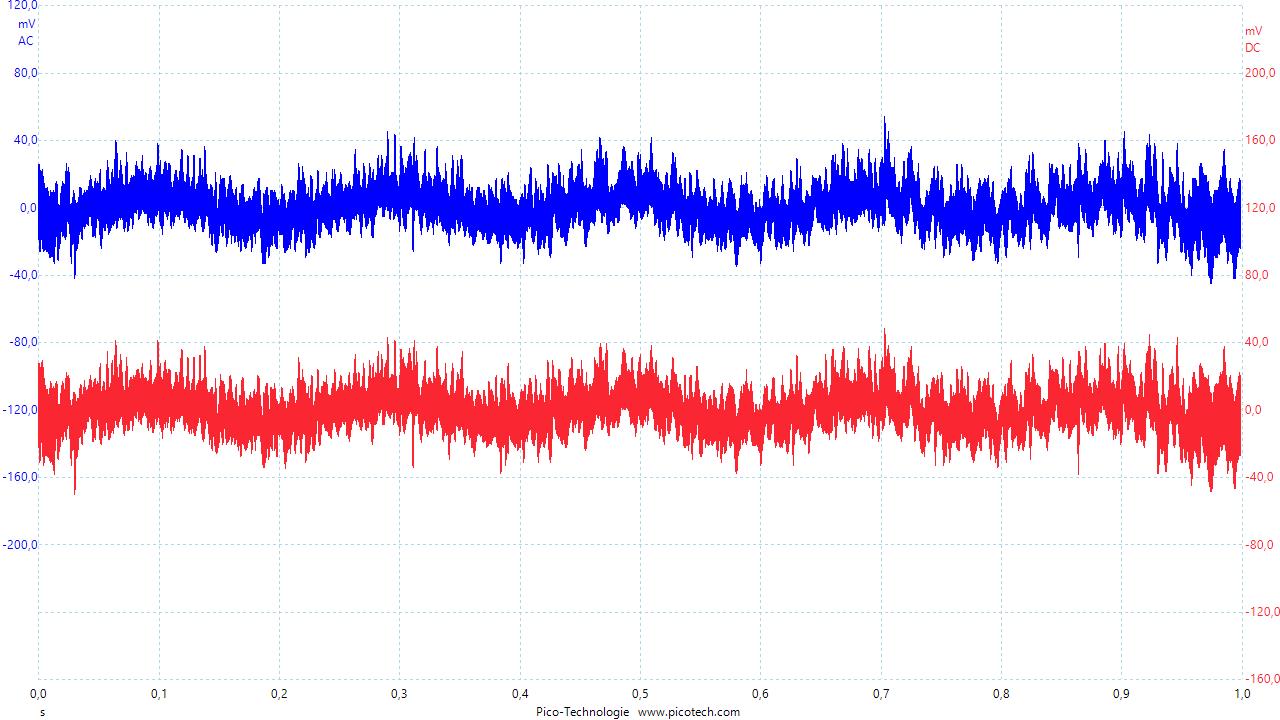Select the blue -80,0 left-axis label
This screenshot has height=720, width=1280.
[x=23, y=342]
